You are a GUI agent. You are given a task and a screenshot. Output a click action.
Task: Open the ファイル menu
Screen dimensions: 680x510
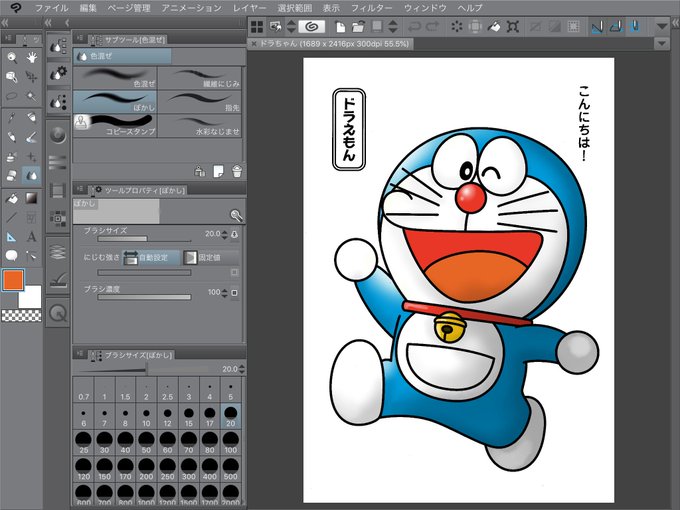point(52,8)
